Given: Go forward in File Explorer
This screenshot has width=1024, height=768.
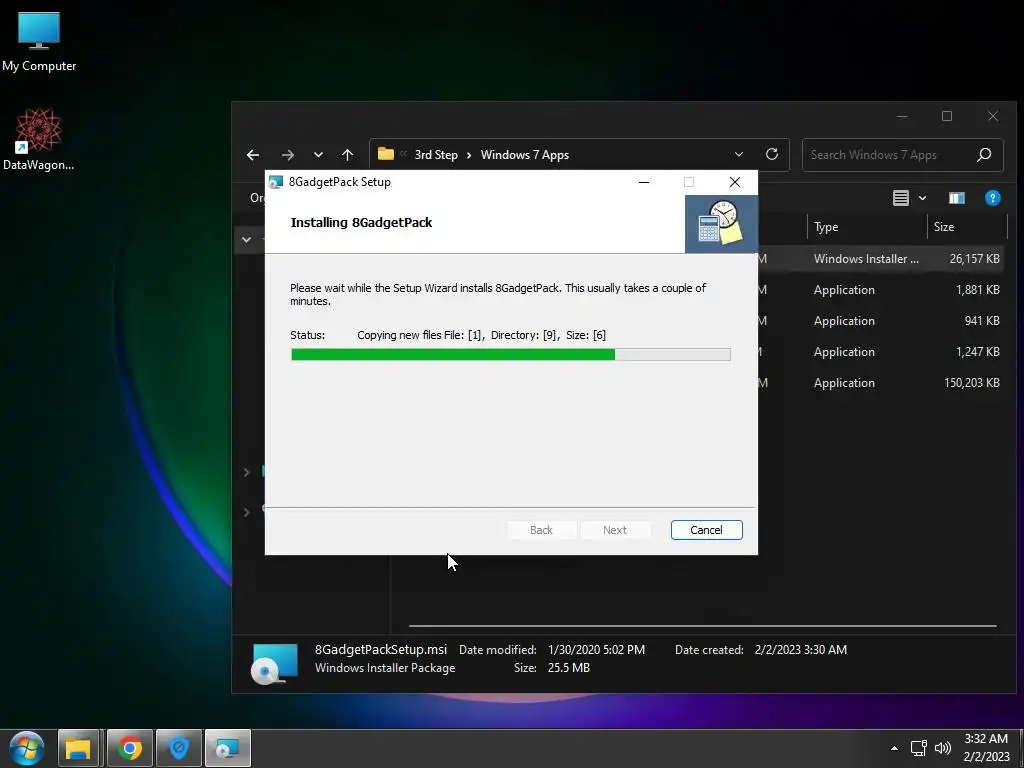Looking at the screenshot, I should tap(287, 155).
